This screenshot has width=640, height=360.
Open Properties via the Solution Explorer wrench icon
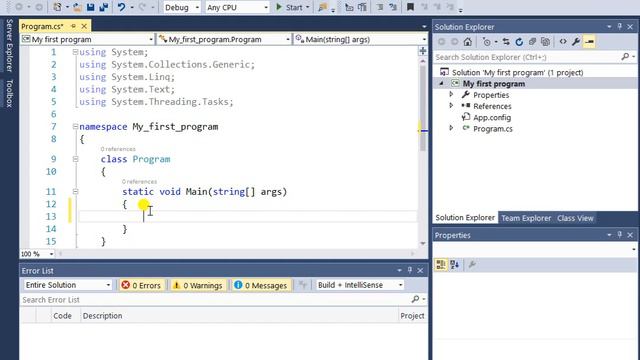pos(576,42)
